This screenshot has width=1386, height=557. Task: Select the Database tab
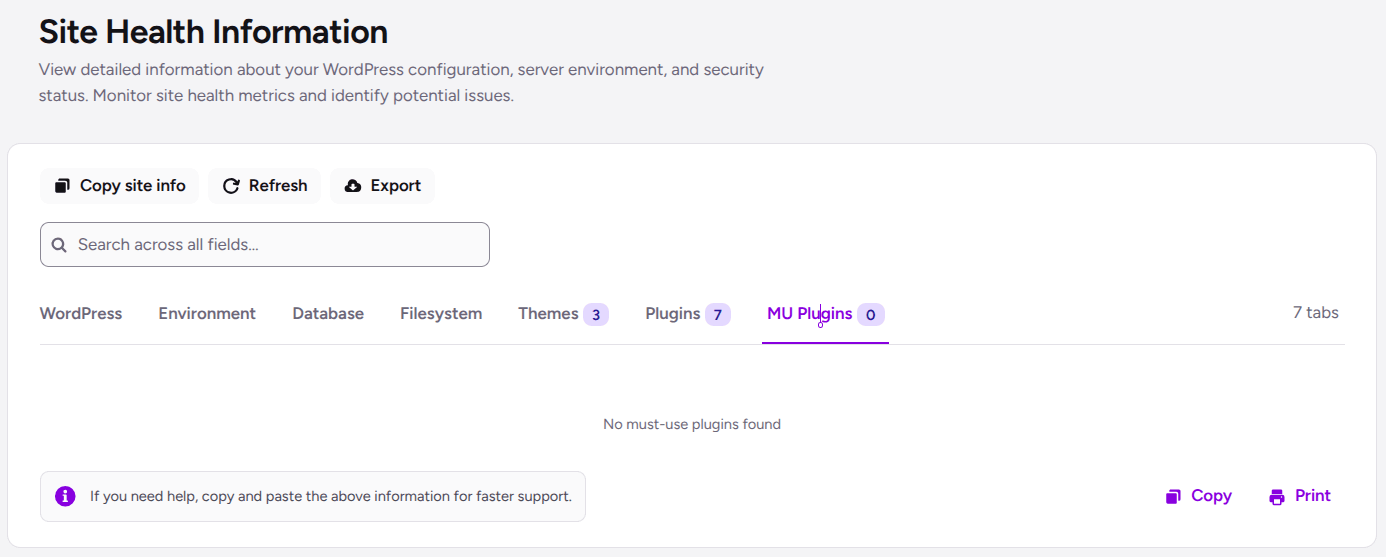(328, 314)
